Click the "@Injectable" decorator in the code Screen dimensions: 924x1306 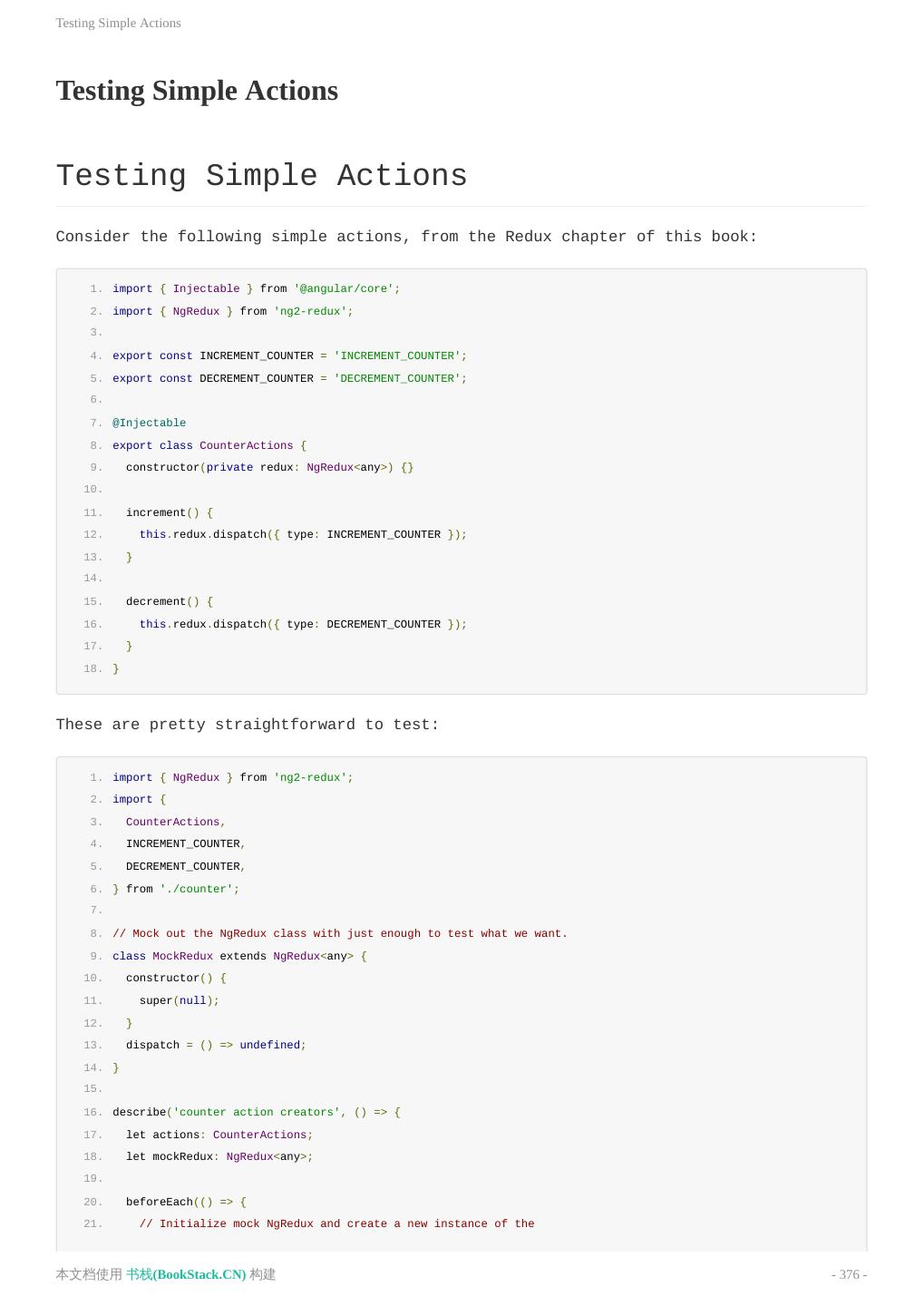pyautogui.click(x=149, y=424)
